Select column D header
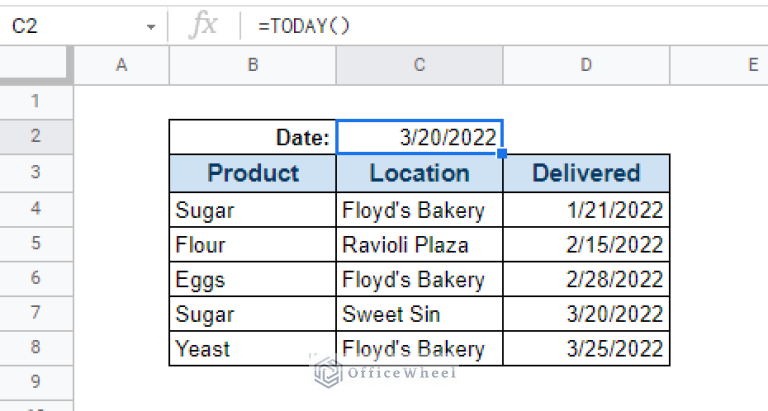Viewport: 768px width, 411px height. point(586,65)
